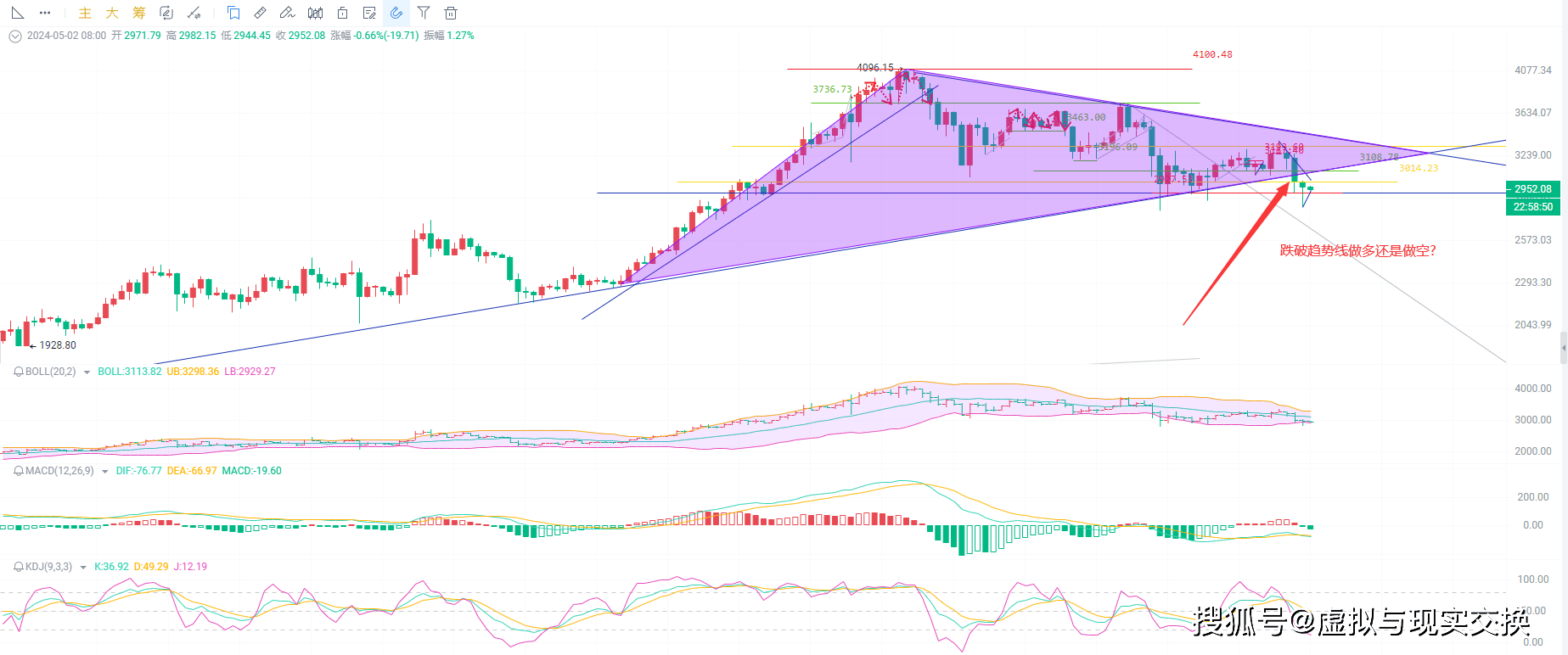This screenshot has height=655, width=1568.
Task: Click the candlestick chart style icon
Action: click(x=315, y=13)
